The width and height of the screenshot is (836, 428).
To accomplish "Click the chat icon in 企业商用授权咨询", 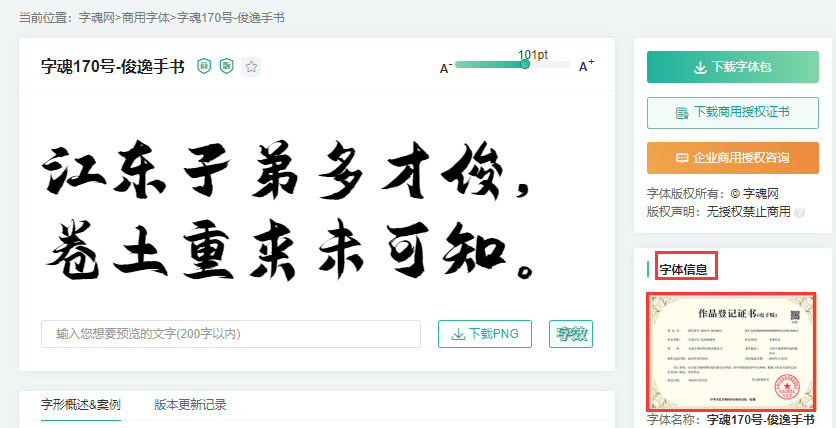I will tap(682, 158).
